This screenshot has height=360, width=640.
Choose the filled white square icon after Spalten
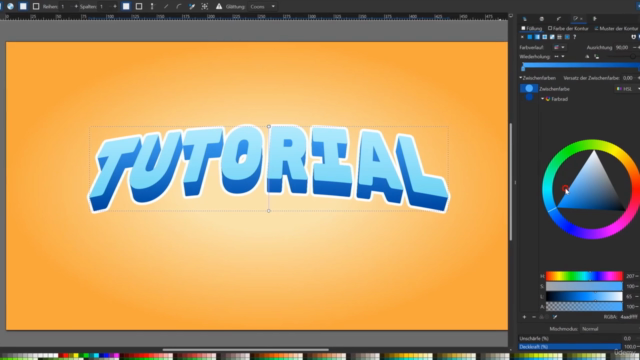126,7
